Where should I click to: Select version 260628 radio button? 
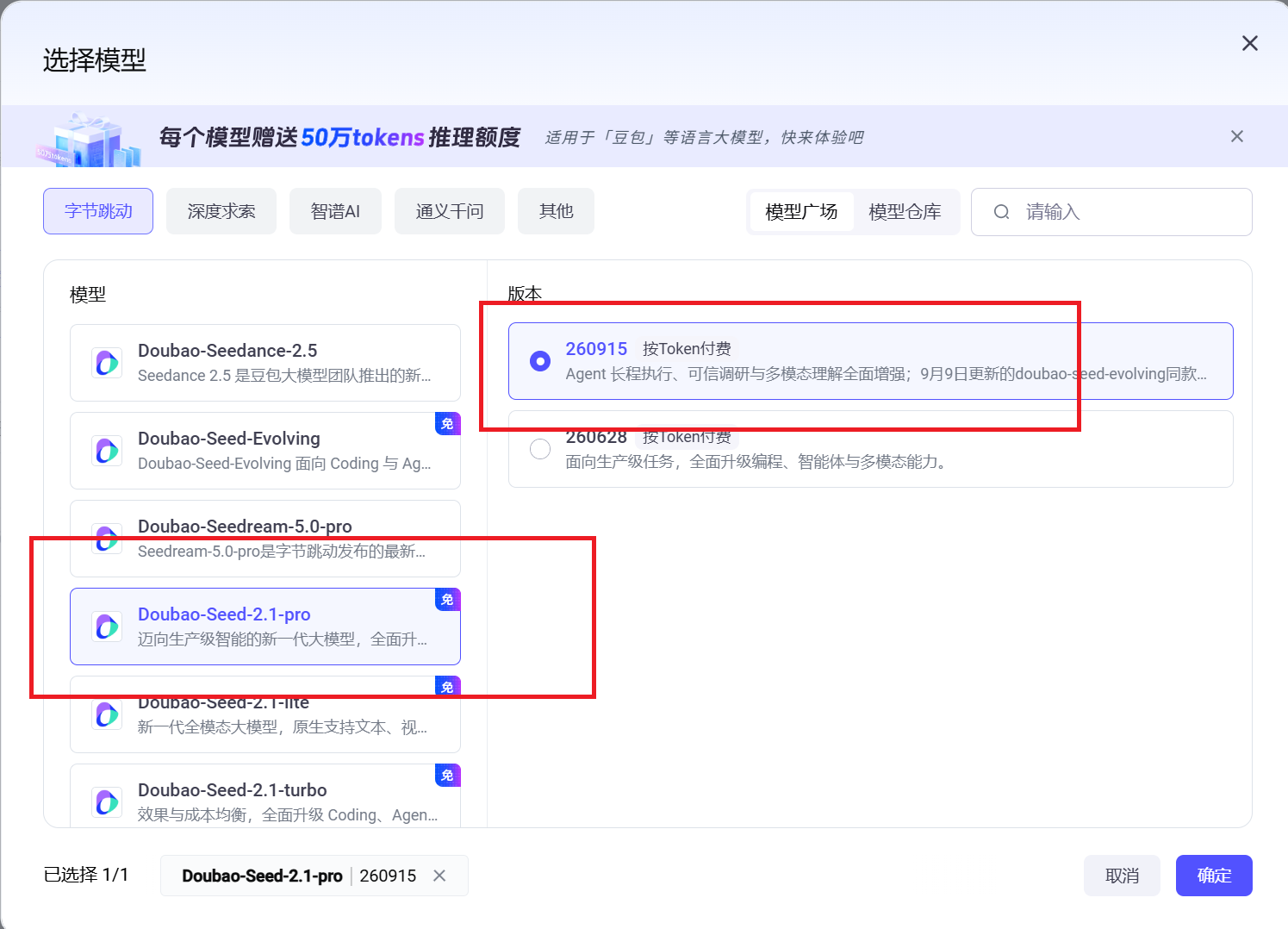[540, 449]
